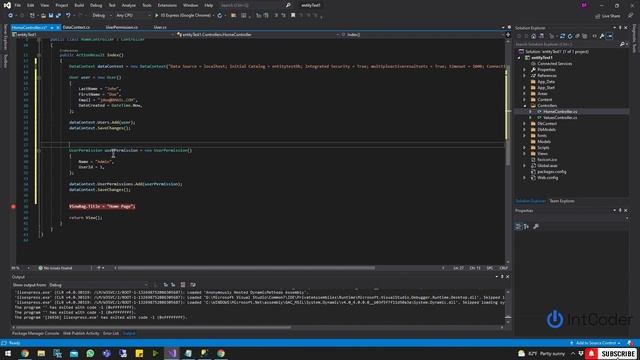Click the quick launch search magnifier icon
The image size is (640, 360).
(288, 5)
